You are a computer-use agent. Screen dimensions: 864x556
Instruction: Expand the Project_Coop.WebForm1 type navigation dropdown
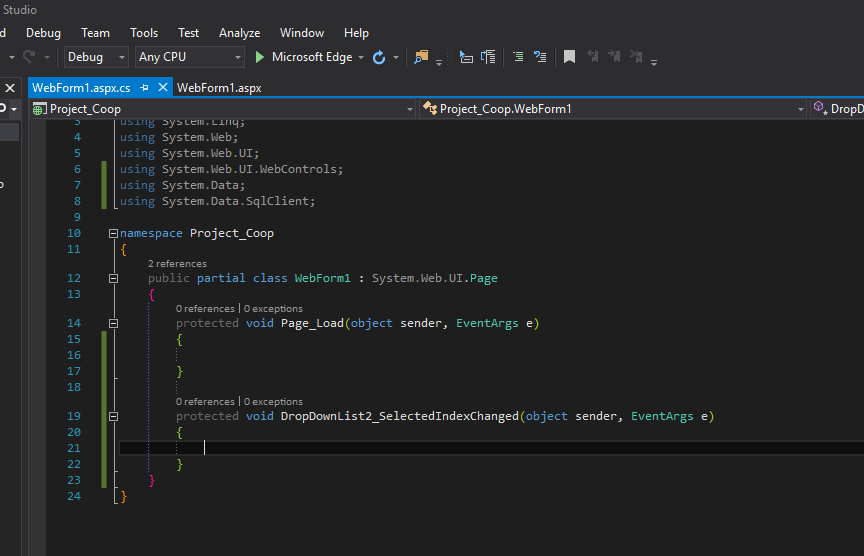pos(801,110)
